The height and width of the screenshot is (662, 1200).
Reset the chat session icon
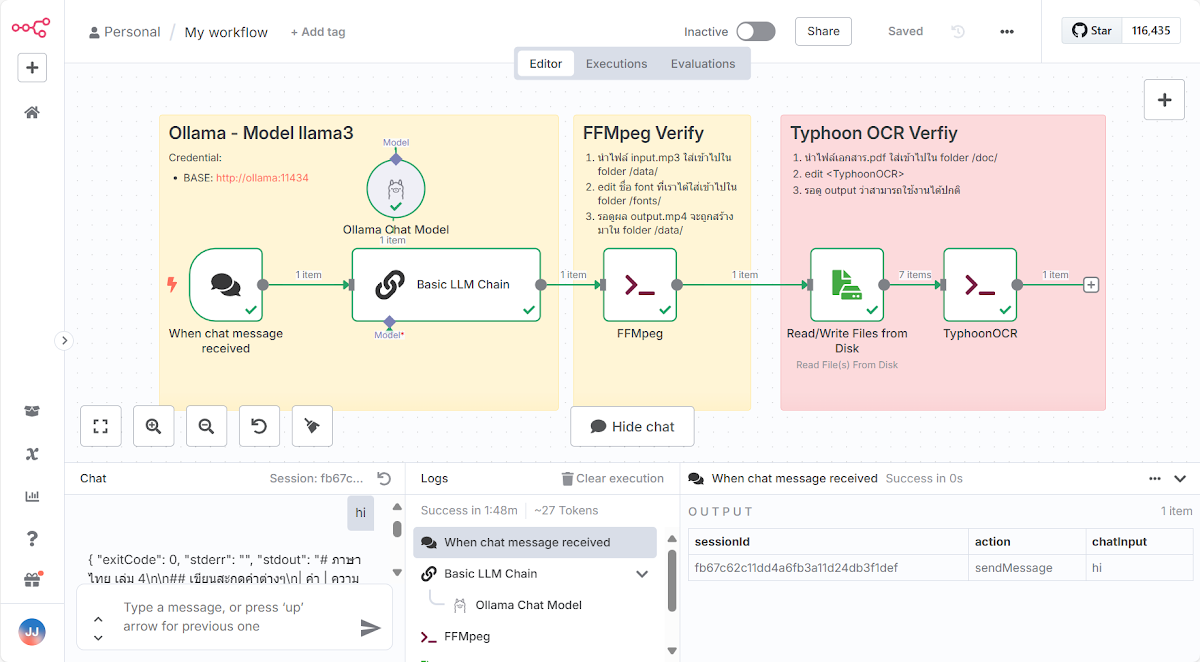coord(384,479)
